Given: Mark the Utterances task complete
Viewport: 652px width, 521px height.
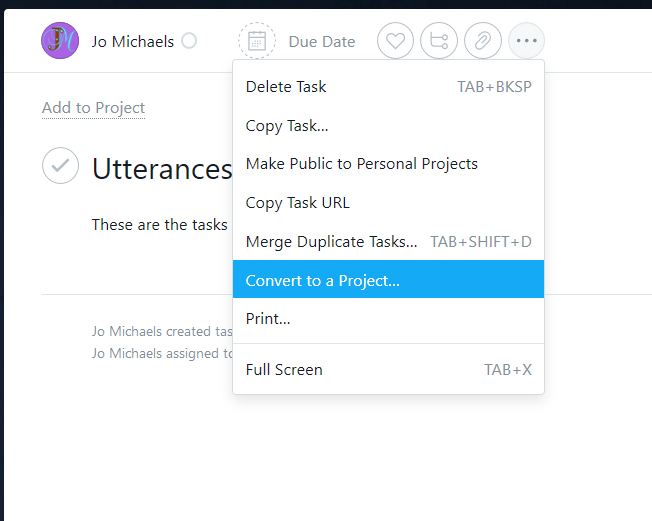Looking at the screenshot, I should [61, 166].
